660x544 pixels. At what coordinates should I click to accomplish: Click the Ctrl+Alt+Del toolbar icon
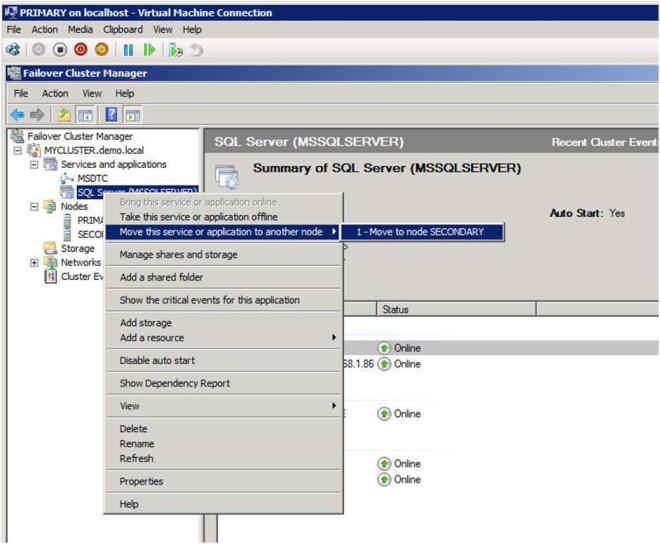[x=12, y=49]
